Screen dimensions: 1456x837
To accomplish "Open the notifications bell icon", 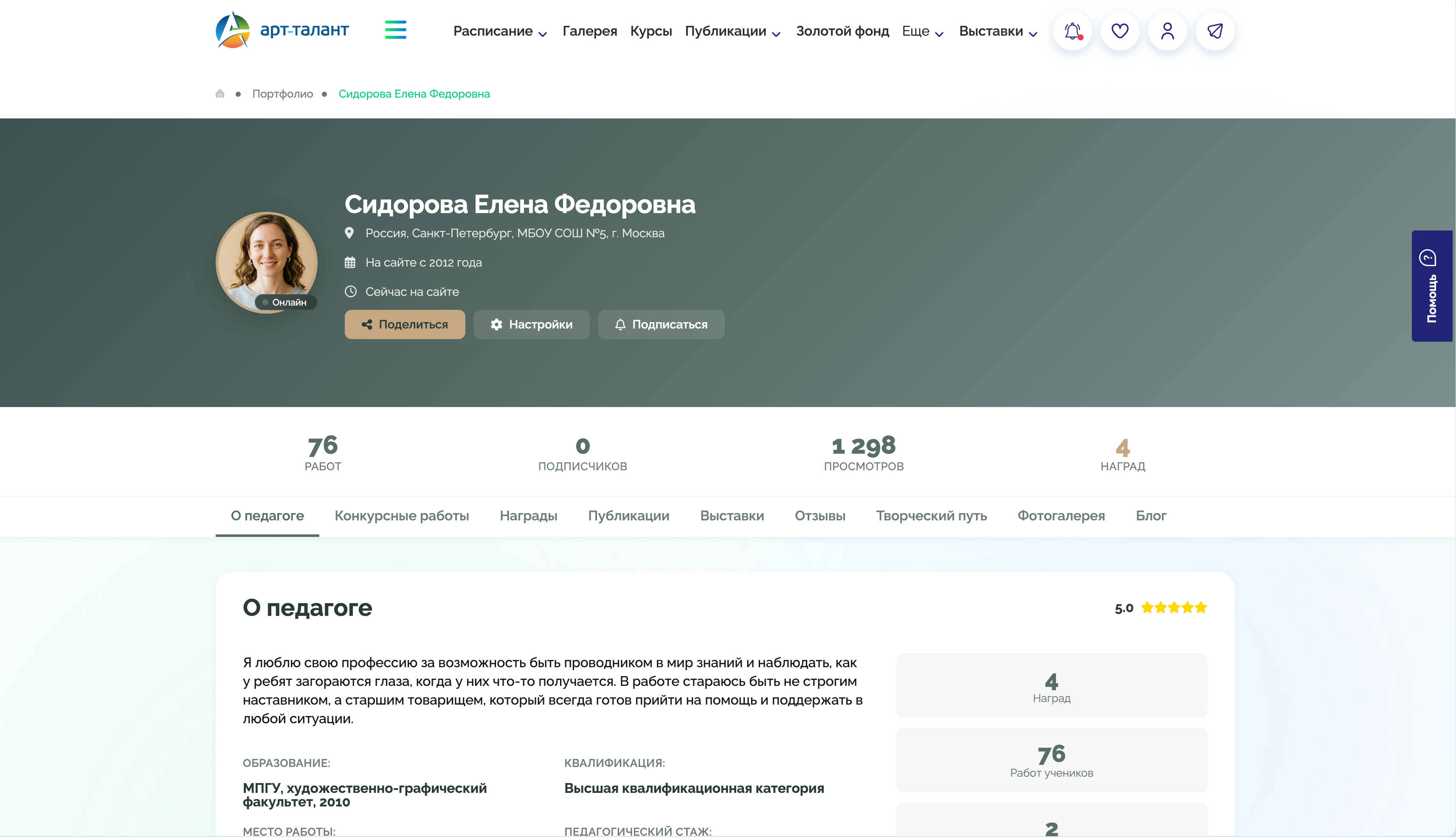I will coord(1073,31).
